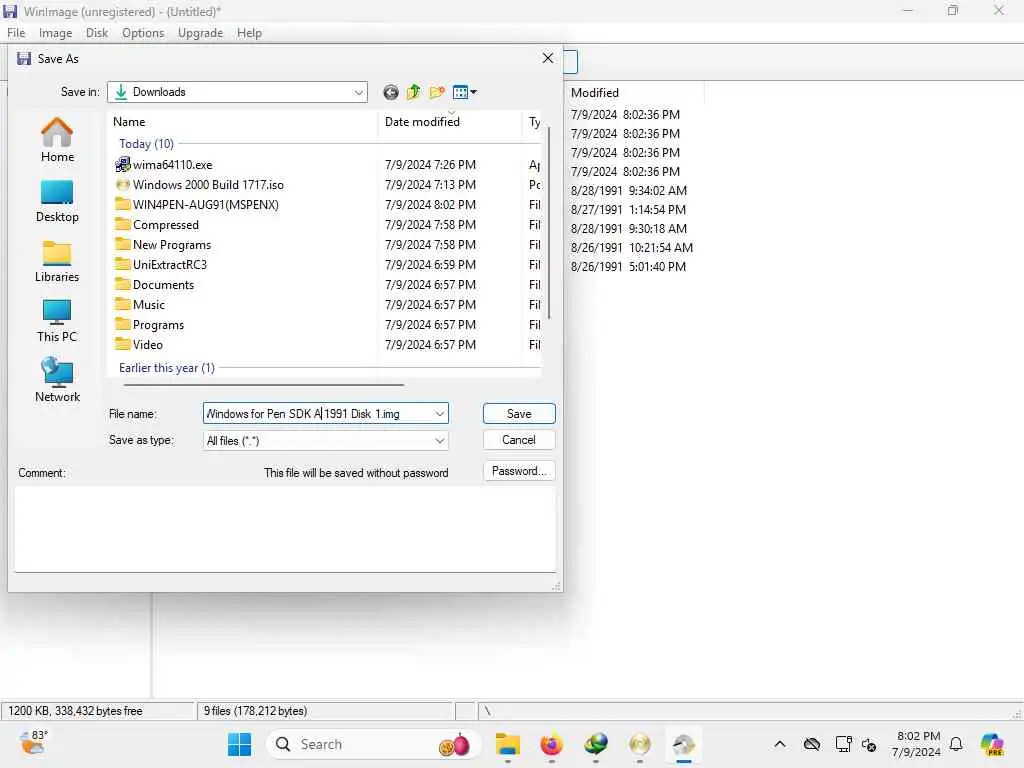Create a new folder icon
Screen dimensions: 1024x768
click(437, 93)
